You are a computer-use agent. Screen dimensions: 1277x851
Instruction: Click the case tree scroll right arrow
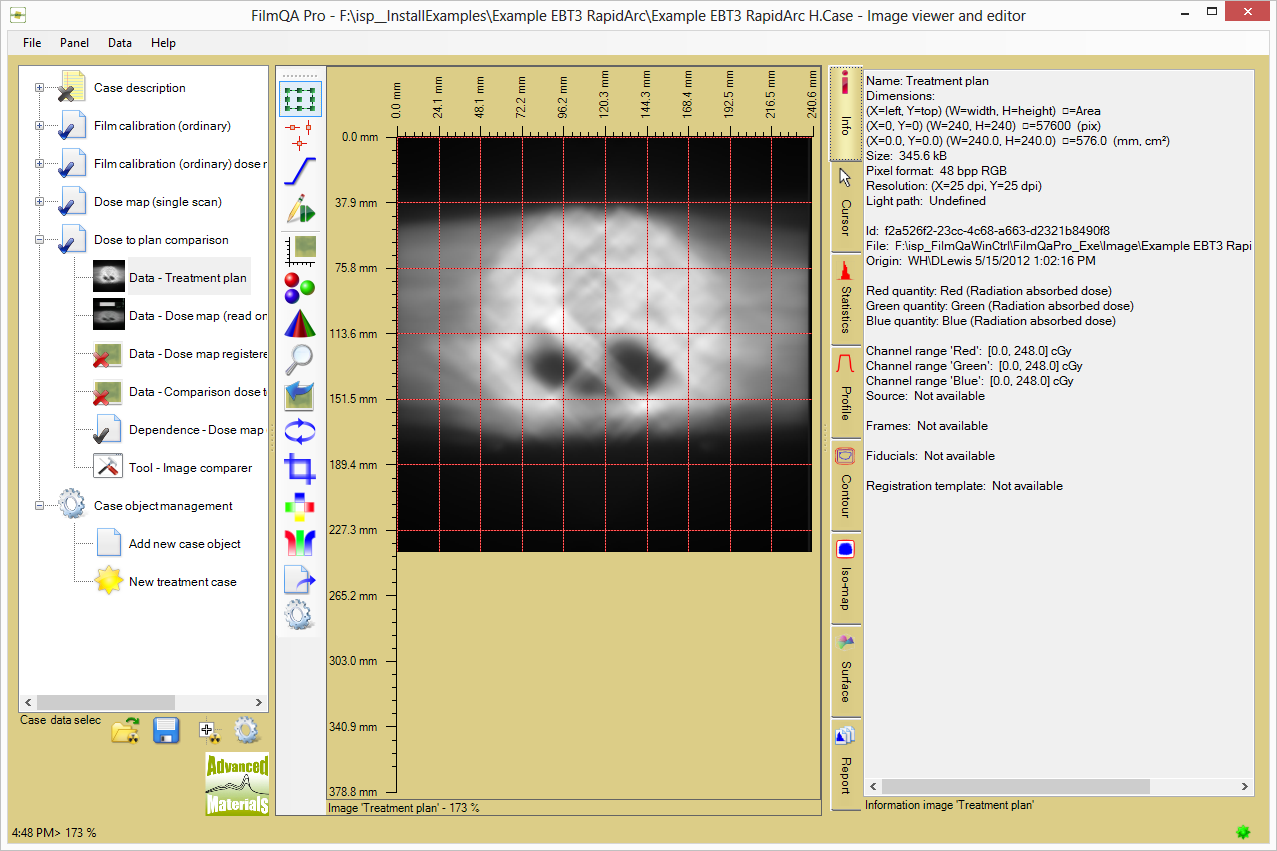[260, 703]
